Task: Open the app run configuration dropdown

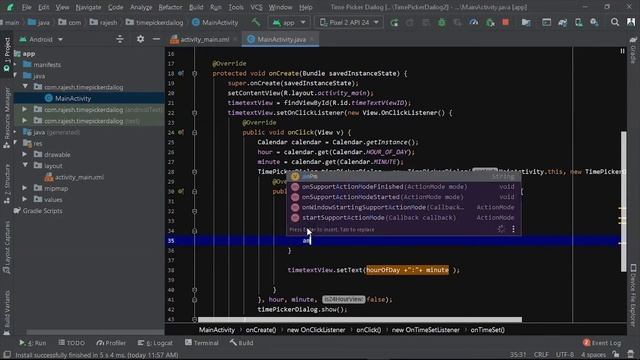Action: click(x=289, y=22)
